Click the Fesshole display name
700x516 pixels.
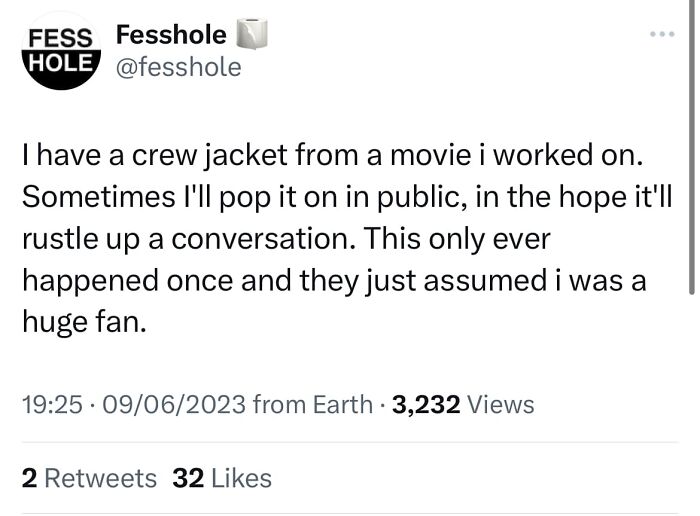click(x=171, y=35)
